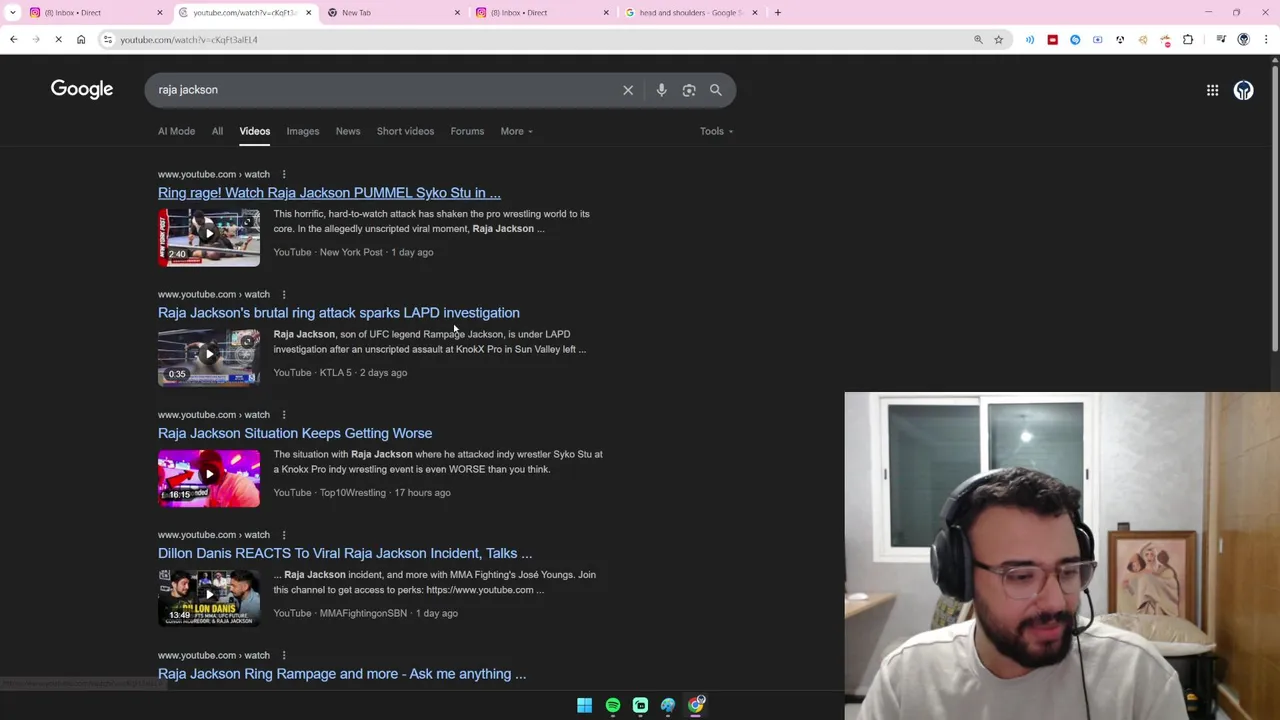Close the head and shoulders browser tab
Viewport: 1280px width, 720px height.
[x=754, y=12]
